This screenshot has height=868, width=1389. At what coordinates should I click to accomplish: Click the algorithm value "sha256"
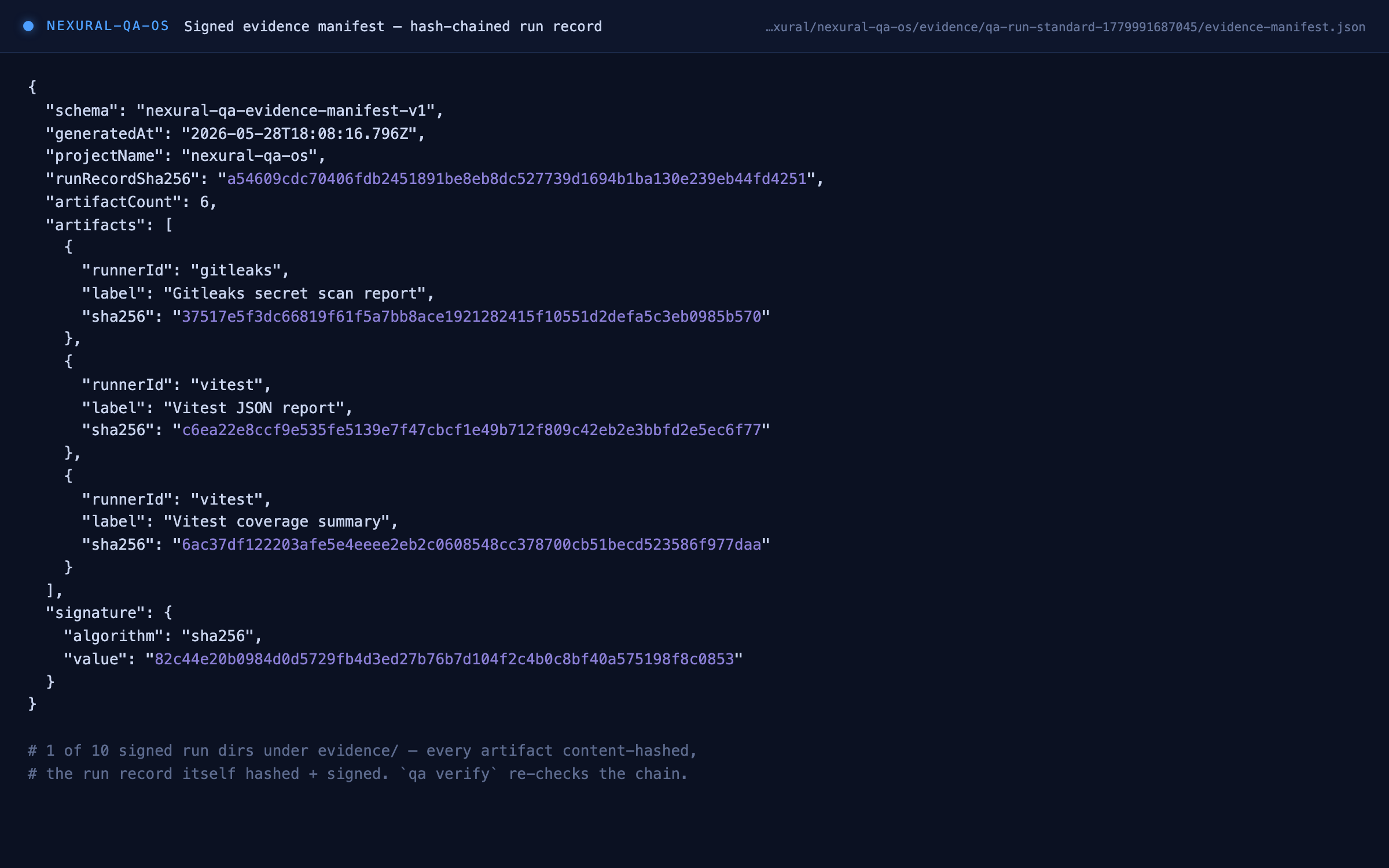pyautogui.click(x=218, y=636)
